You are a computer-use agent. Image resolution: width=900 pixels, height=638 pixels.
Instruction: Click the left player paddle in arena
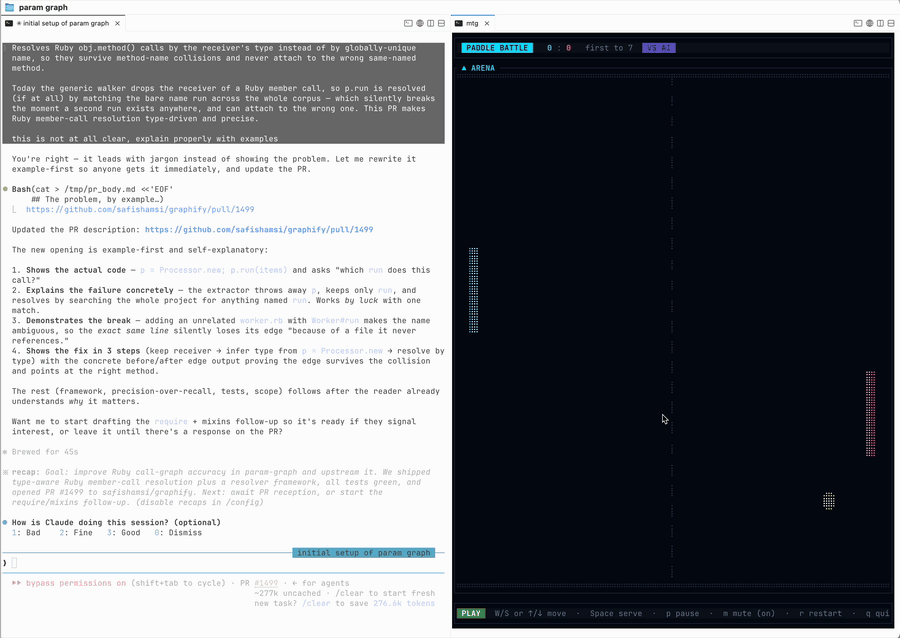click(x=474, y=290)
